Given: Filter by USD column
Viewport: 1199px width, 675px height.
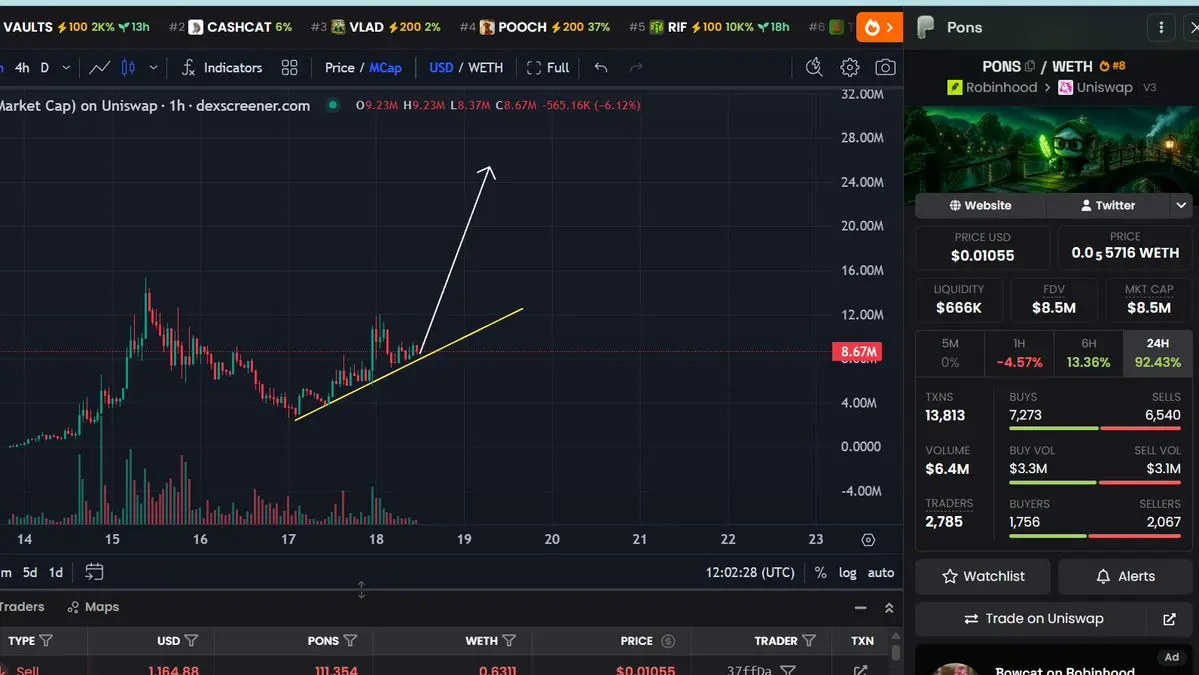Looking at the screenshot, I should tap(191, 641).
